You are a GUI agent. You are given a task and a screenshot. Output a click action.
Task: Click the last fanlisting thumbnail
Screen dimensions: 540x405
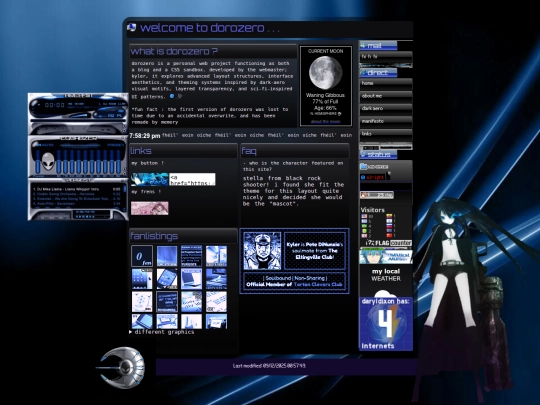tap(216, 321)
